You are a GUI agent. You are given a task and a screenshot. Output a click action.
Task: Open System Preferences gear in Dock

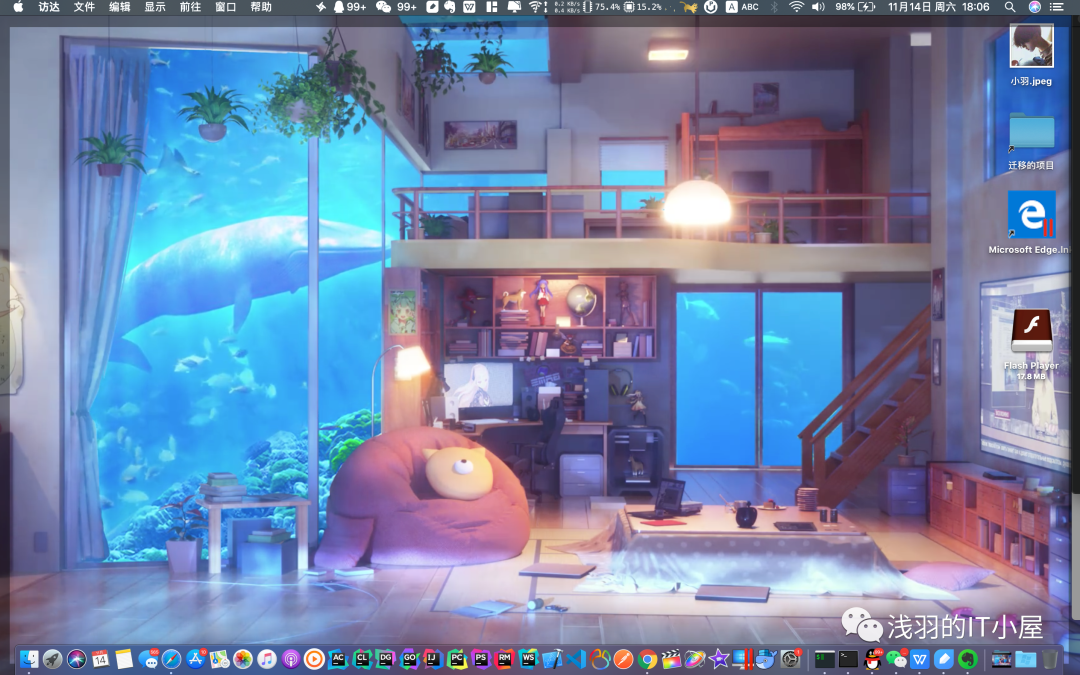click(x=791, y=659)
